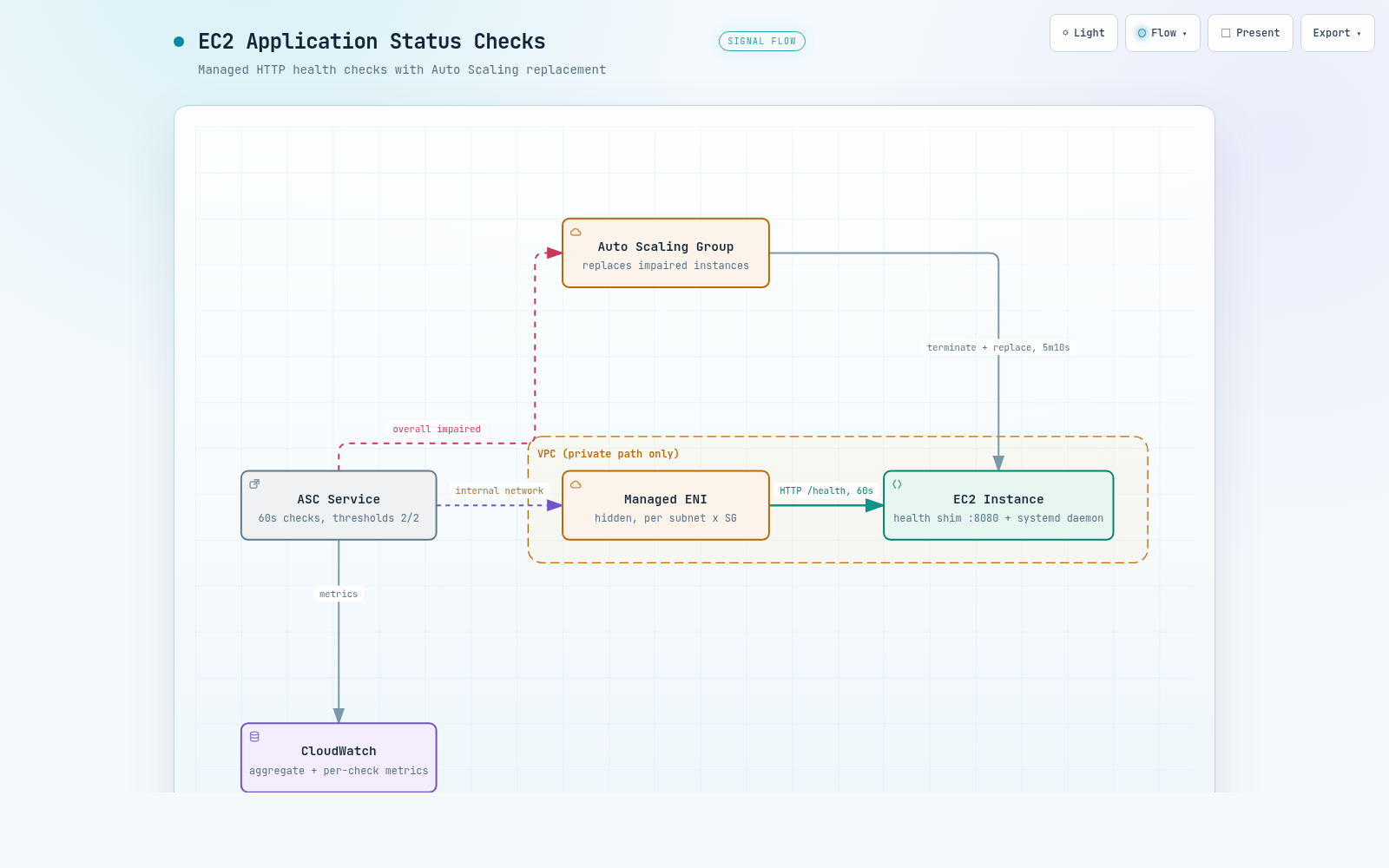Viewport: 1389px width, 868px height.
Task: Select the "Auto Scaling Group" node title
Action: (x=666, y=247)
